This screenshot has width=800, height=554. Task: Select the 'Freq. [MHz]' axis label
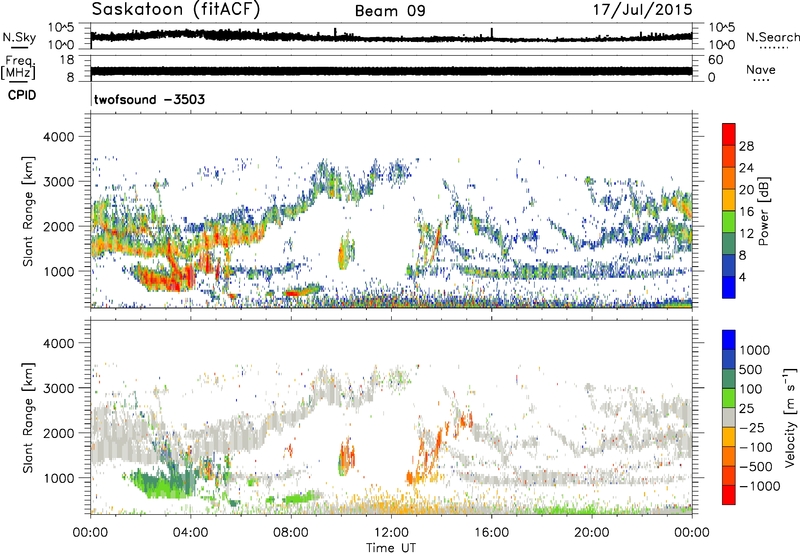[18, 68]
